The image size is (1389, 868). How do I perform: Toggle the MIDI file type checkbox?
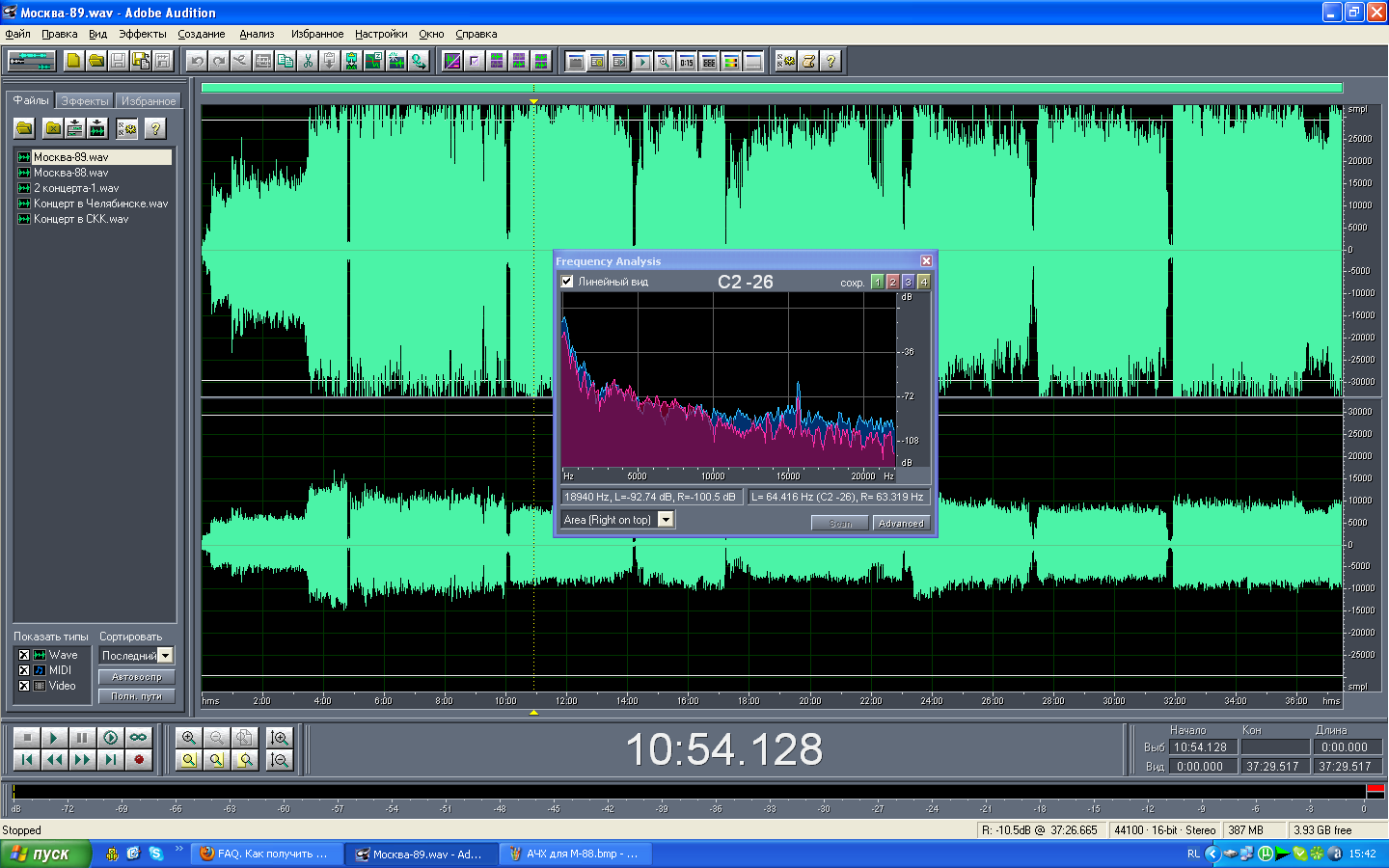[x=24, y=670]
